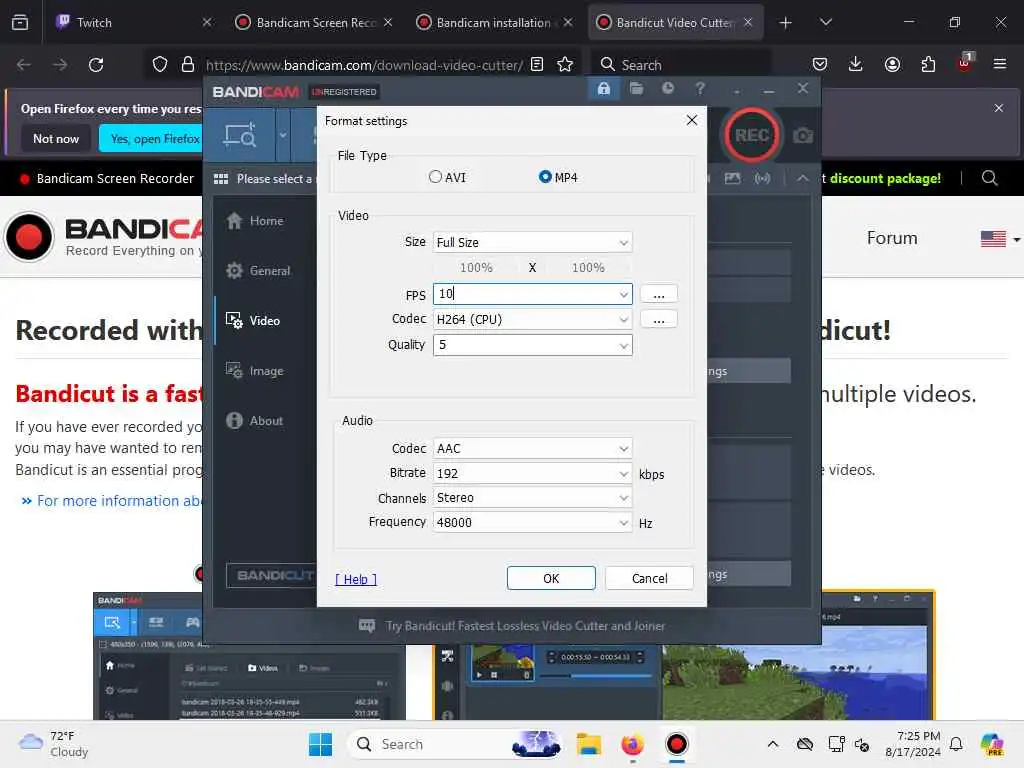Open Home section in Bandicam sidebar

(x=255, y=221)
